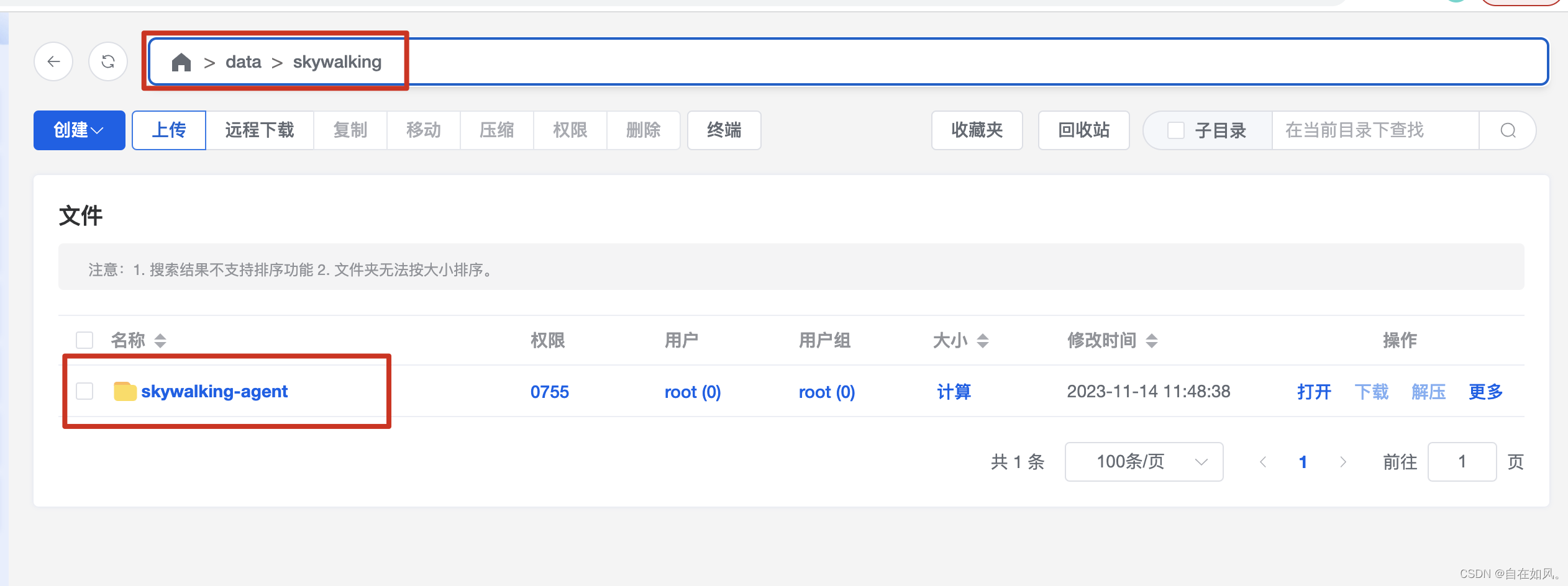
Task: Open the skywalking-agent folder icon
Action: pos(125,391)
